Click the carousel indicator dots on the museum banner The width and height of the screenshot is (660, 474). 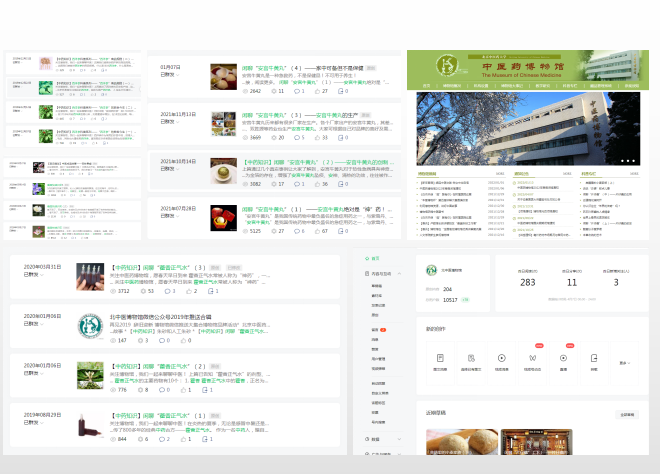coord(630,160)
